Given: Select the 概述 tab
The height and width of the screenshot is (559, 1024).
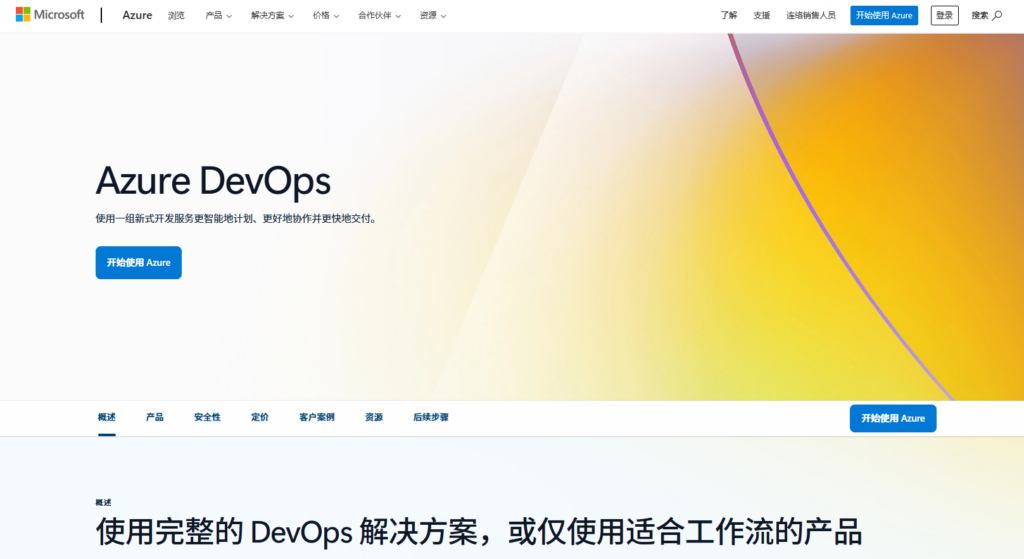Looking at the screenshot, I should coord(106,417).
